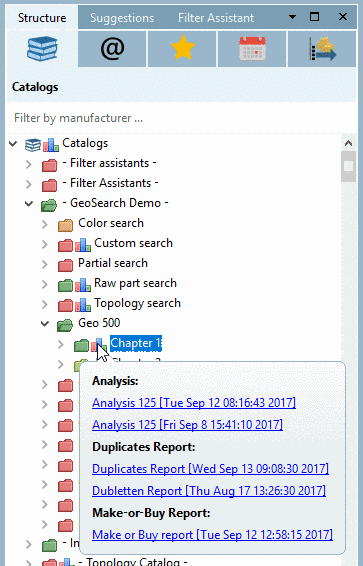Click the analysis chart icon beside Chapter 1
The image size is (363, 566).
(x=99, y=345)
